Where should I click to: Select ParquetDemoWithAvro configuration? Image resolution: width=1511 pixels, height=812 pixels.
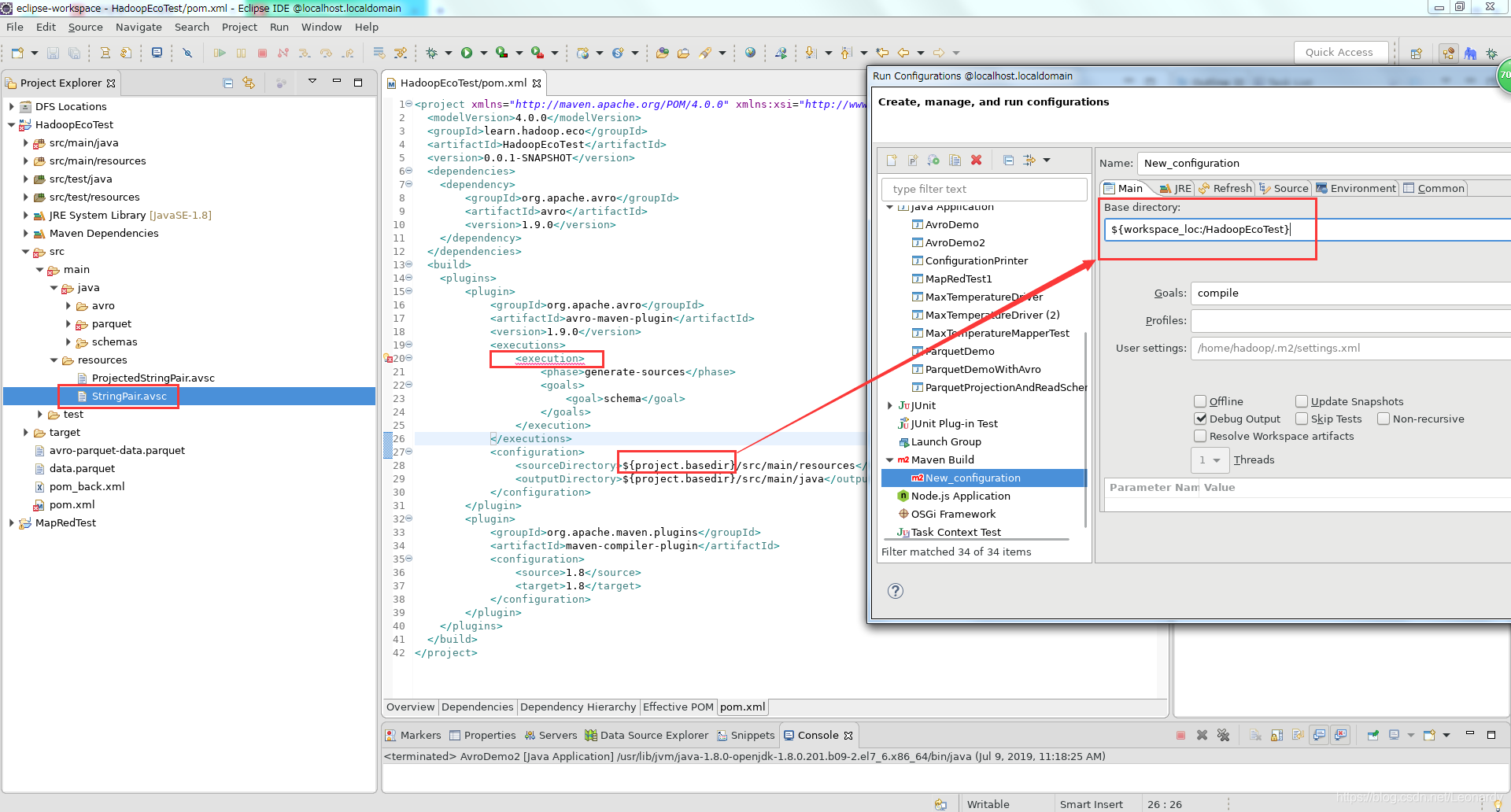pyautogui.click(x=982, y=369)
